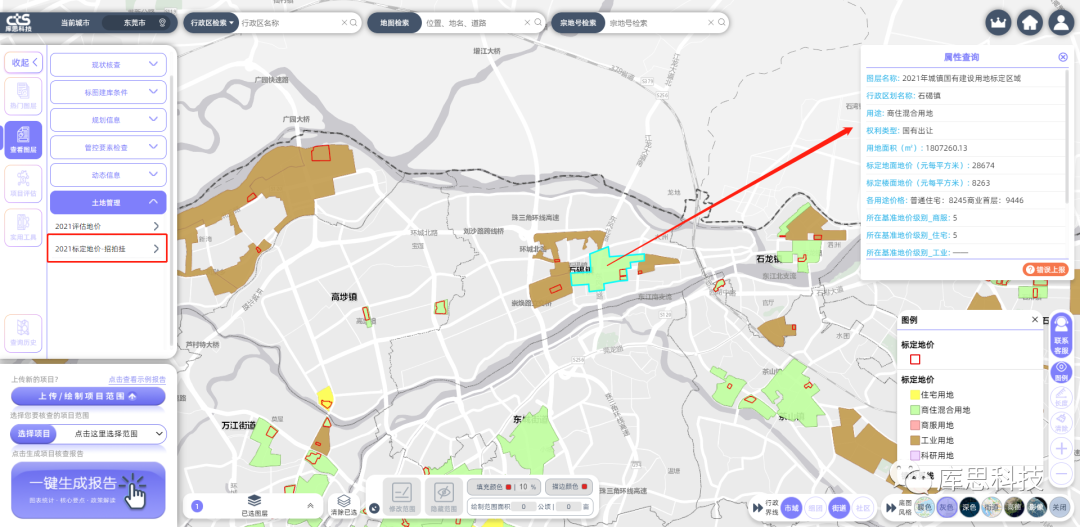Switch basemap to 影像 imagery style

click(1036, 507)
